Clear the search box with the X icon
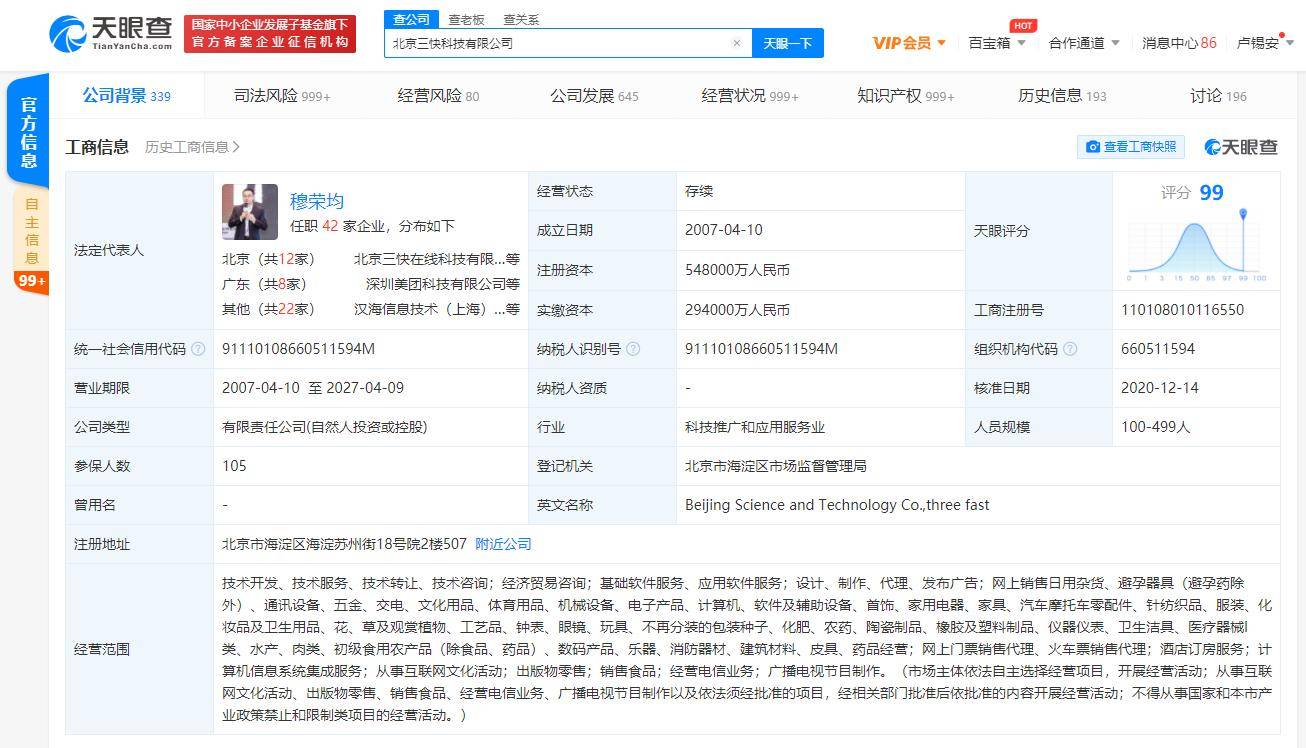The height and width of the screenshot is (748, 1306). (737, 43)
